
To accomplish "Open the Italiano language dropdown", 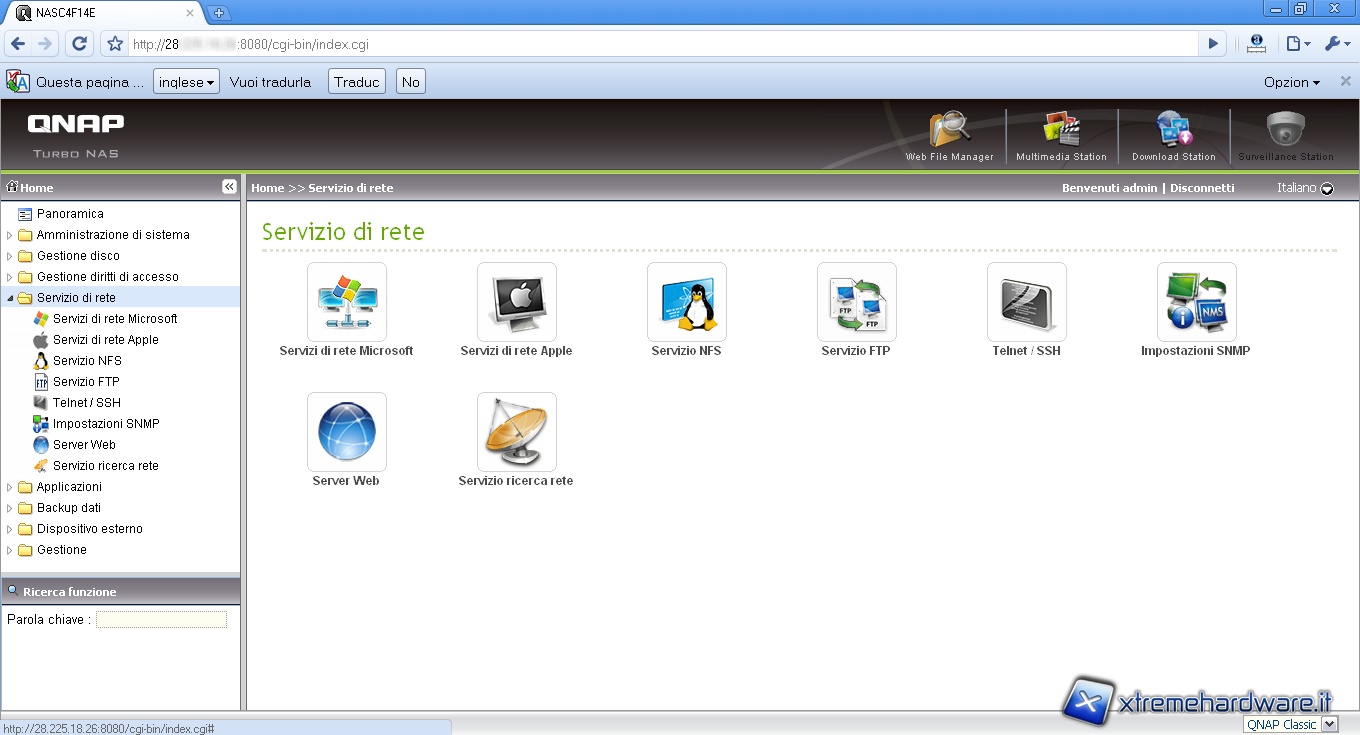I will click(x=1326, y=188).
